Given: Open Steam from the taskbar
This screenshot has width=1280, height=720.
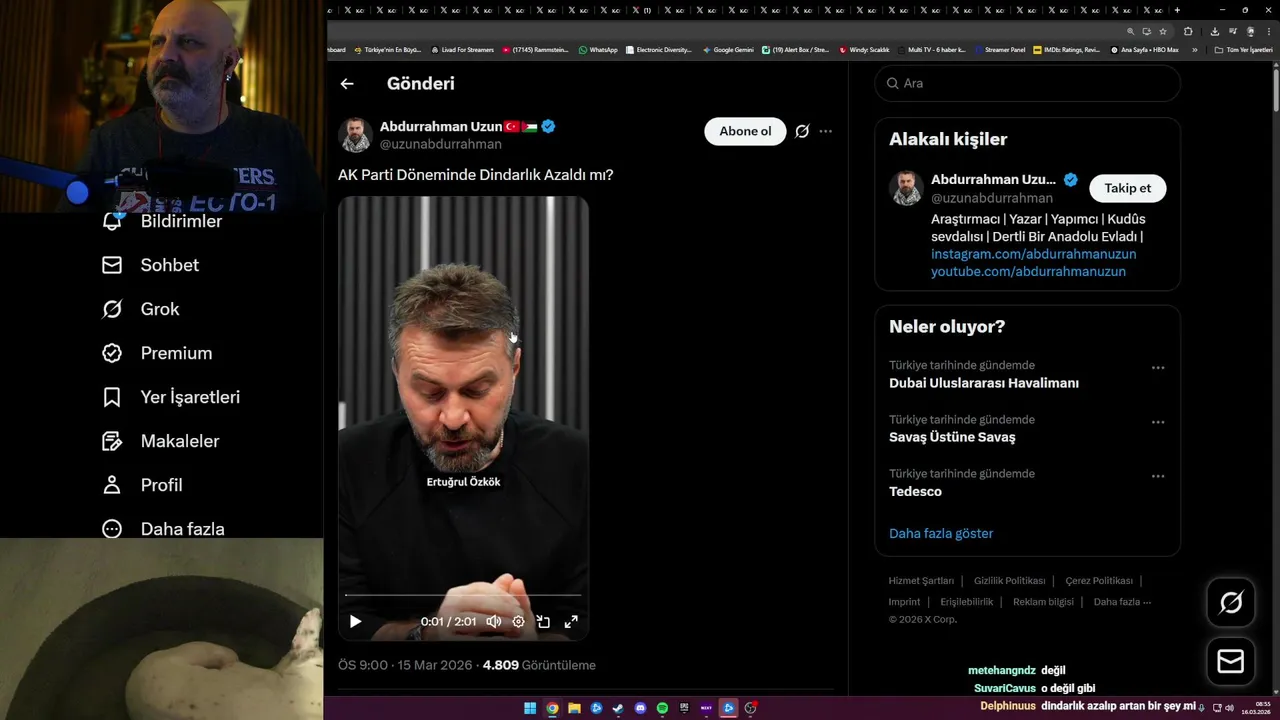Looking at the screenshot, I should click(618, 708).
